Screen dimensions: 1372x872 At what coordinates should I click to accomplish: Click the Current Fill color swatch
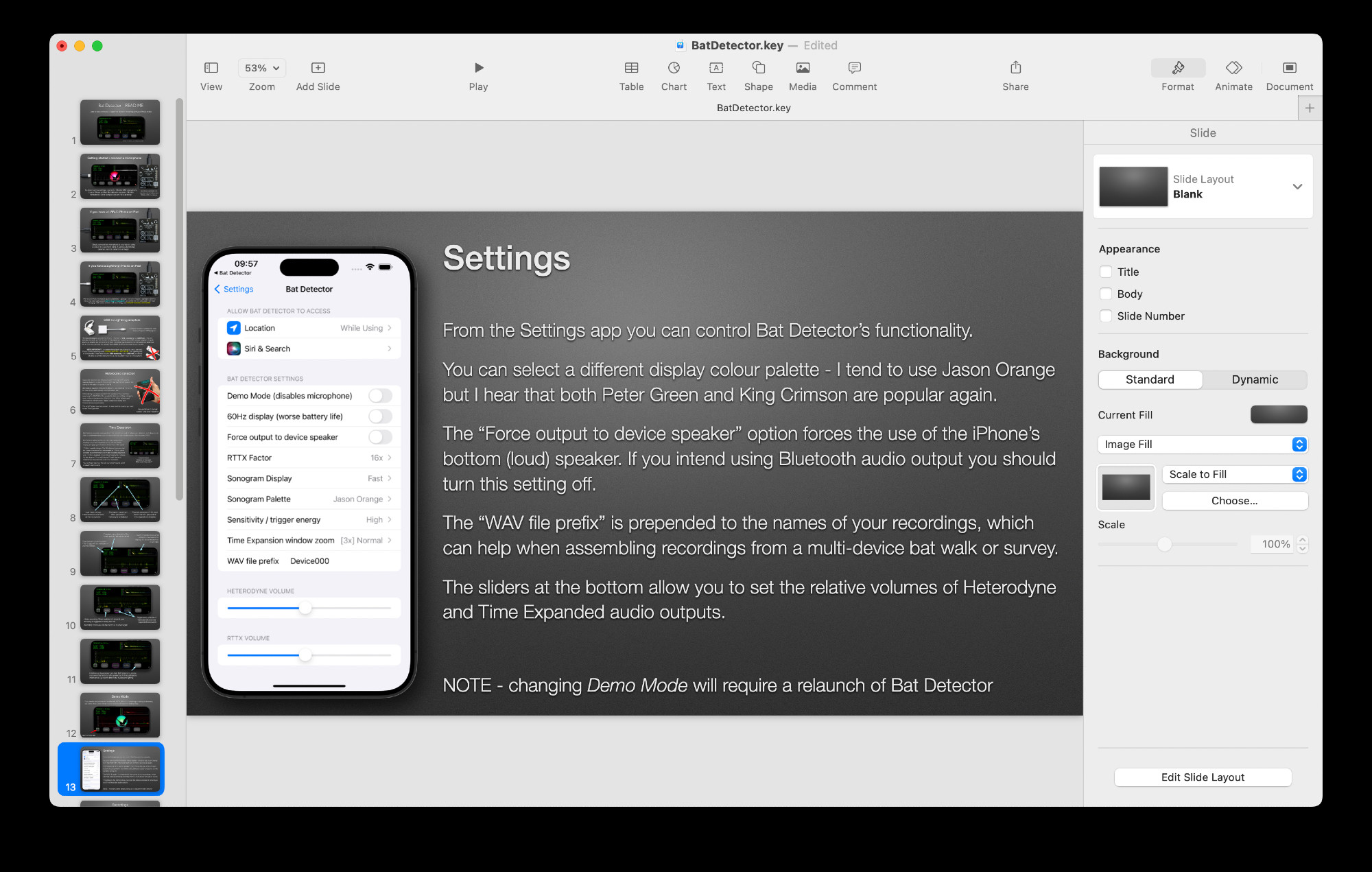pyautogui.click(x=1279, y=414)
